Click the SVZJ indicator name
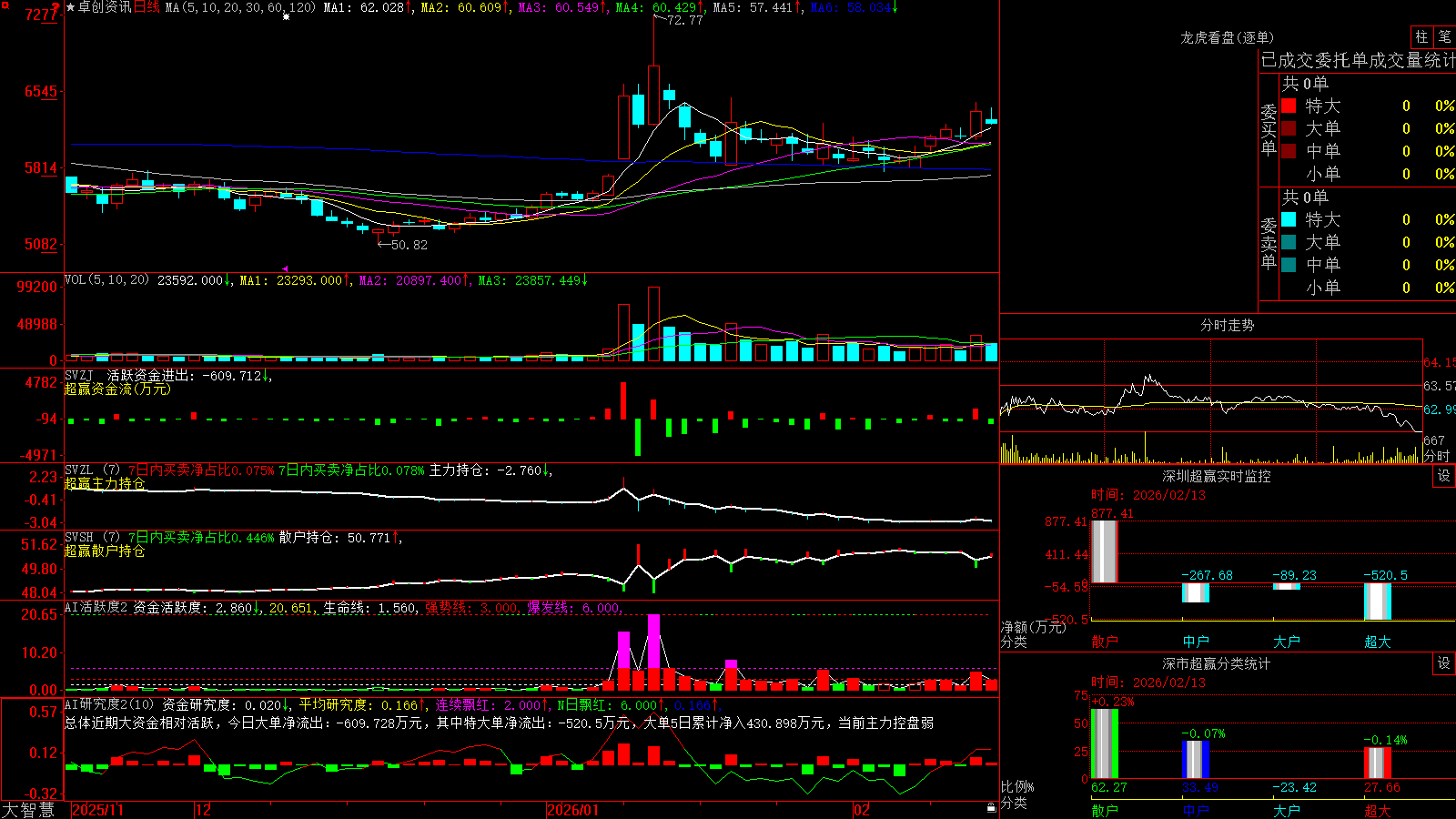1456x819 pixels. pos(79,375)
